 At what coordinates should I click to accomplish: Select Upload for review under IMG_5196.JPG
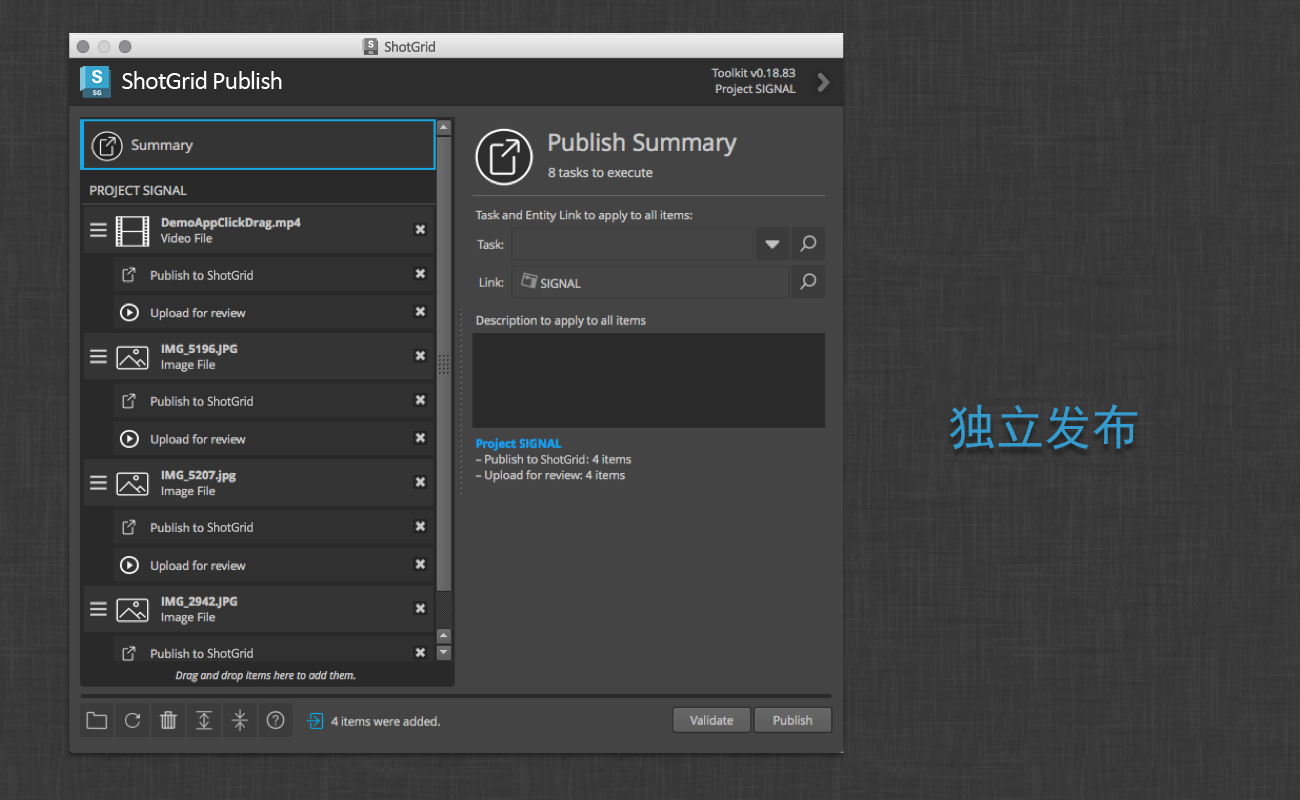click(x=272, y=438)
